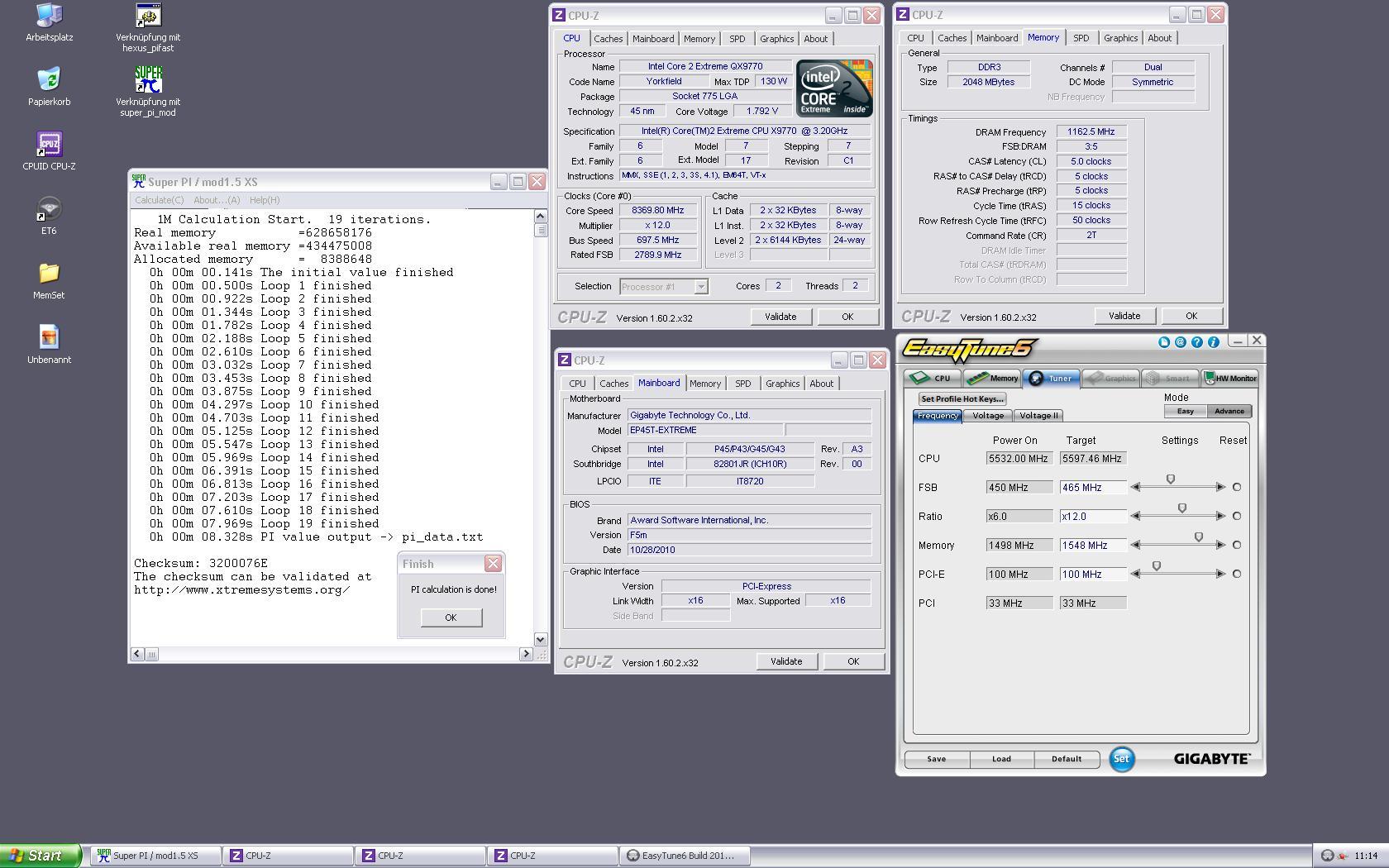
Task: Open the CPU tab in EasyTune6
Action: pyautogui.click(x=932, y=379)
